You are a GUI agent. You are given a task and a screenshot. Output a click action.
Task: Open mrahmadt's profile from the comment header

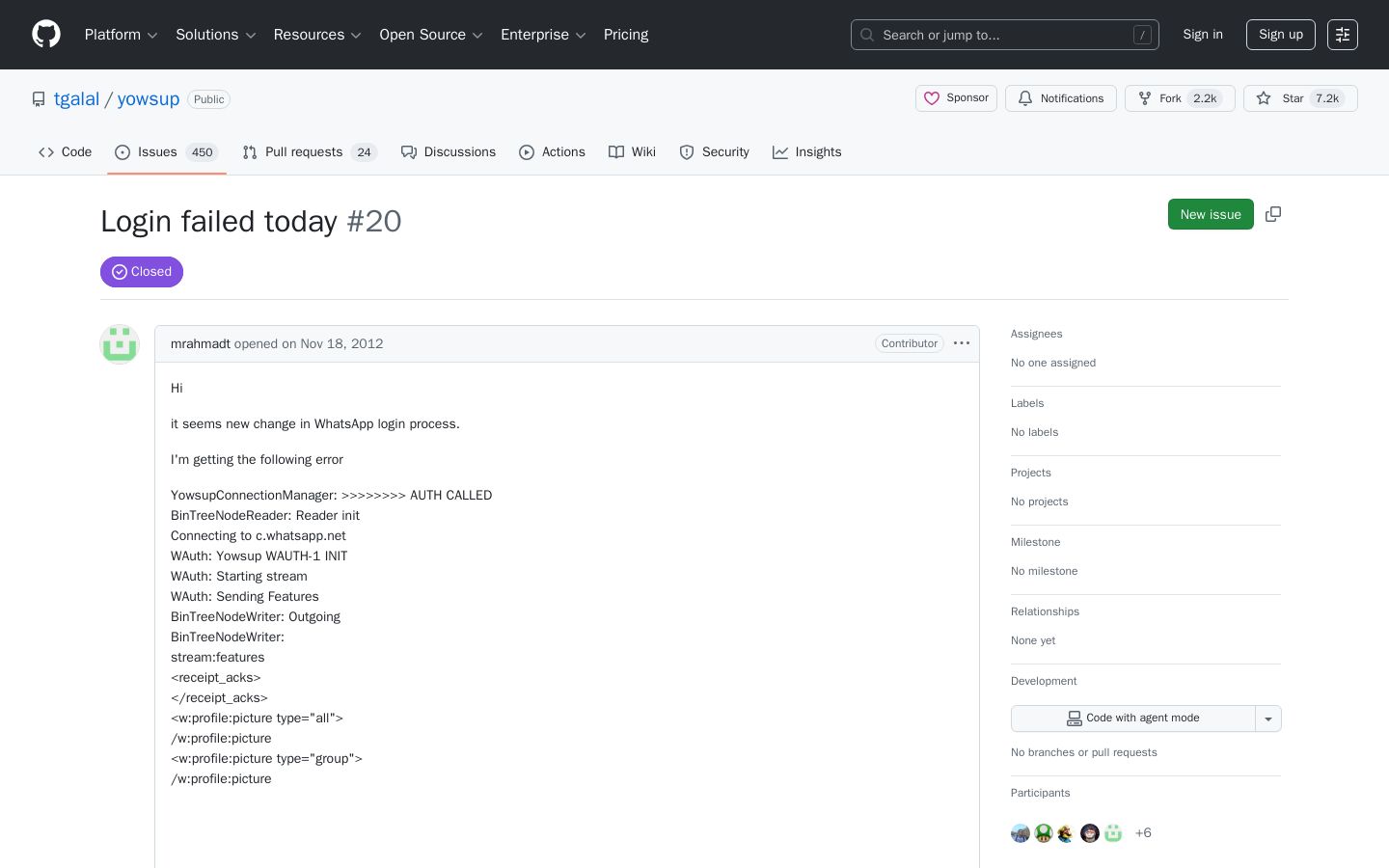[x=201, y=343]
